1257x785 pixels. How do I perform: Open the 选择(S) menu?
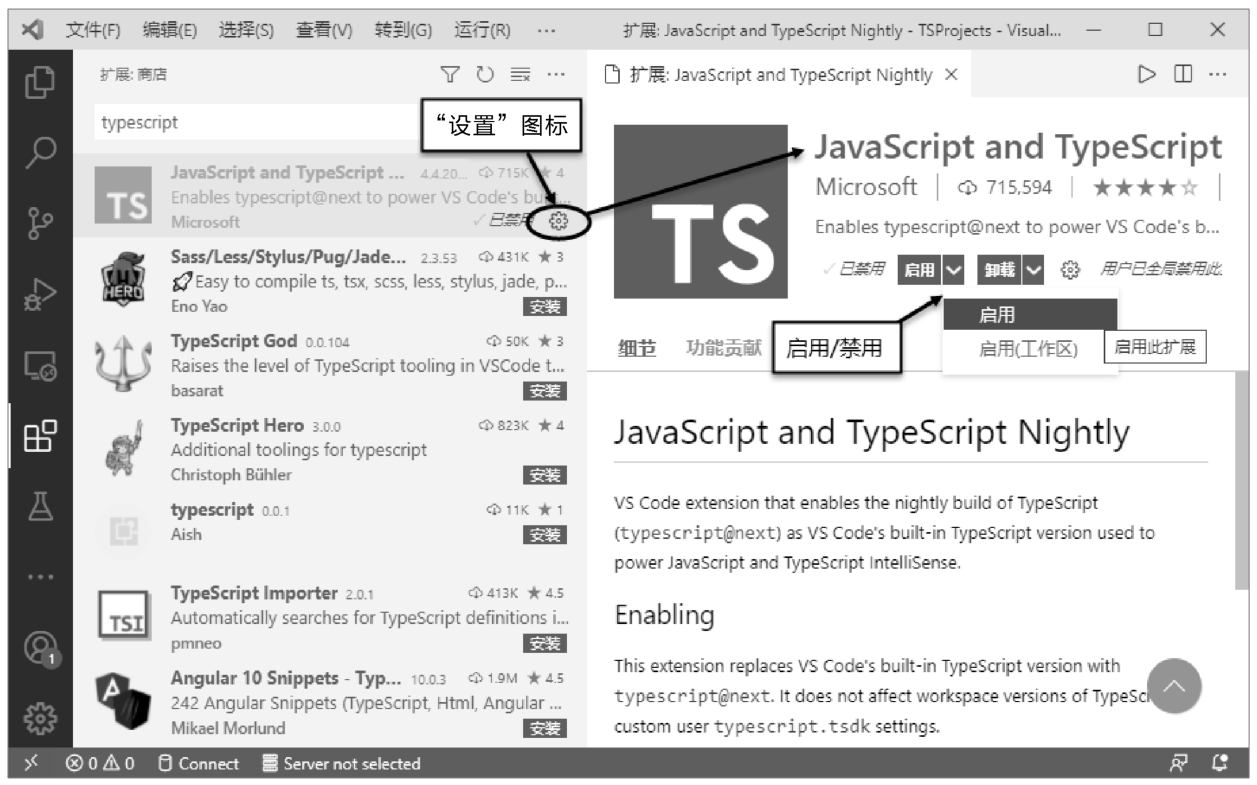(247, 30)
